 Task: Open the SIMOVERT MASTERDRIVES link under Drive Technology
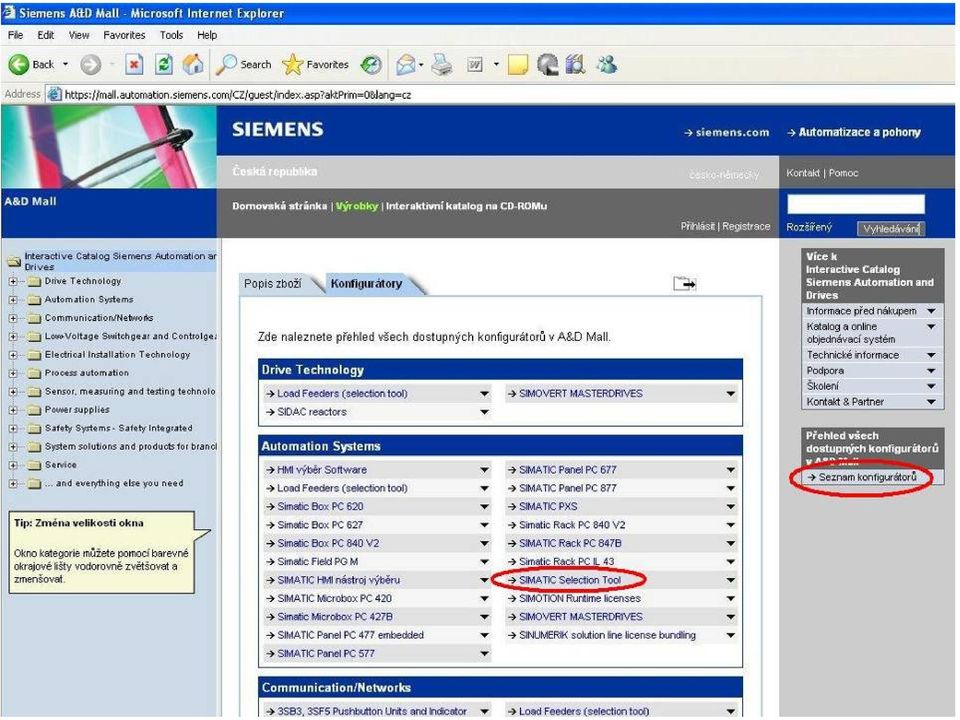point(580,394)
